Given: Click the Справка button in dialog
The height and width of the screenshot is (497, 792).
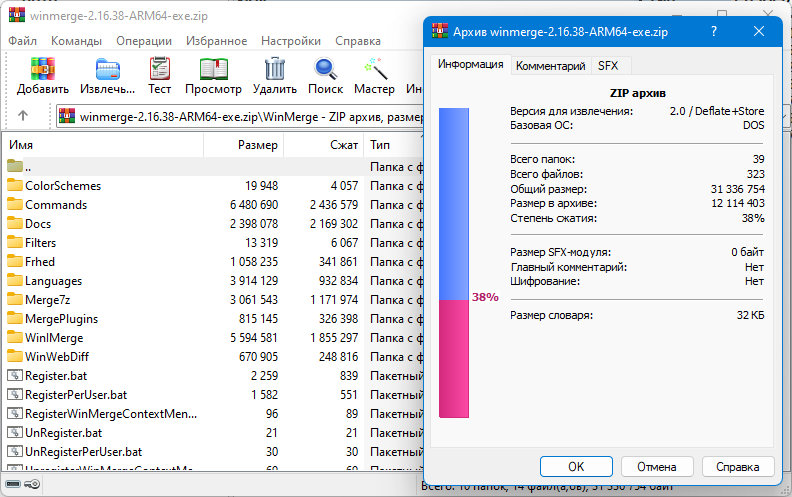Looking at the screenshot, I should click(x=737, y=467).
